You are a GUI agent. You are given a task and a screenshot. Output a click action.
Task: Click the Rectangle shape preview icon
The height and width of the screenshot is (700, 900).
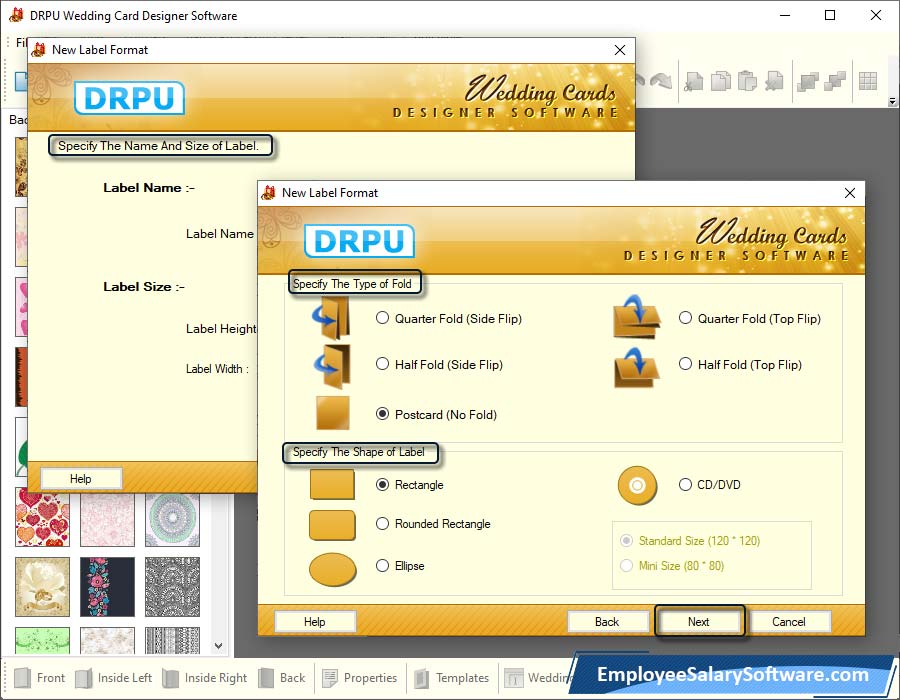point(332,485)
